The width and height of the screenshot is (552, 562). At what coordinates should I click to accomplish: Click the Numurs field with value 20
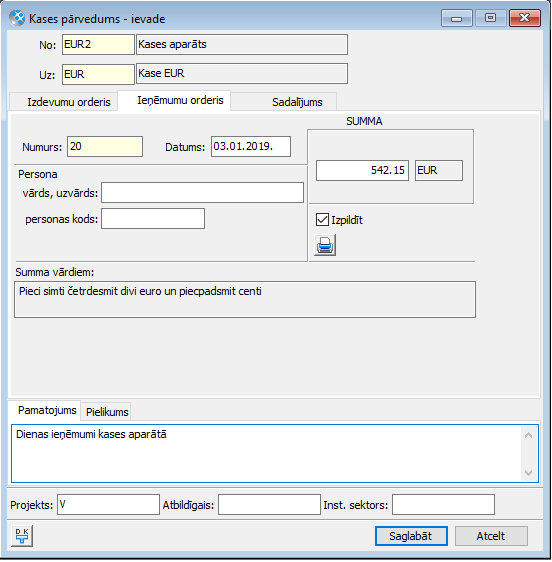[x=105, y=146]
